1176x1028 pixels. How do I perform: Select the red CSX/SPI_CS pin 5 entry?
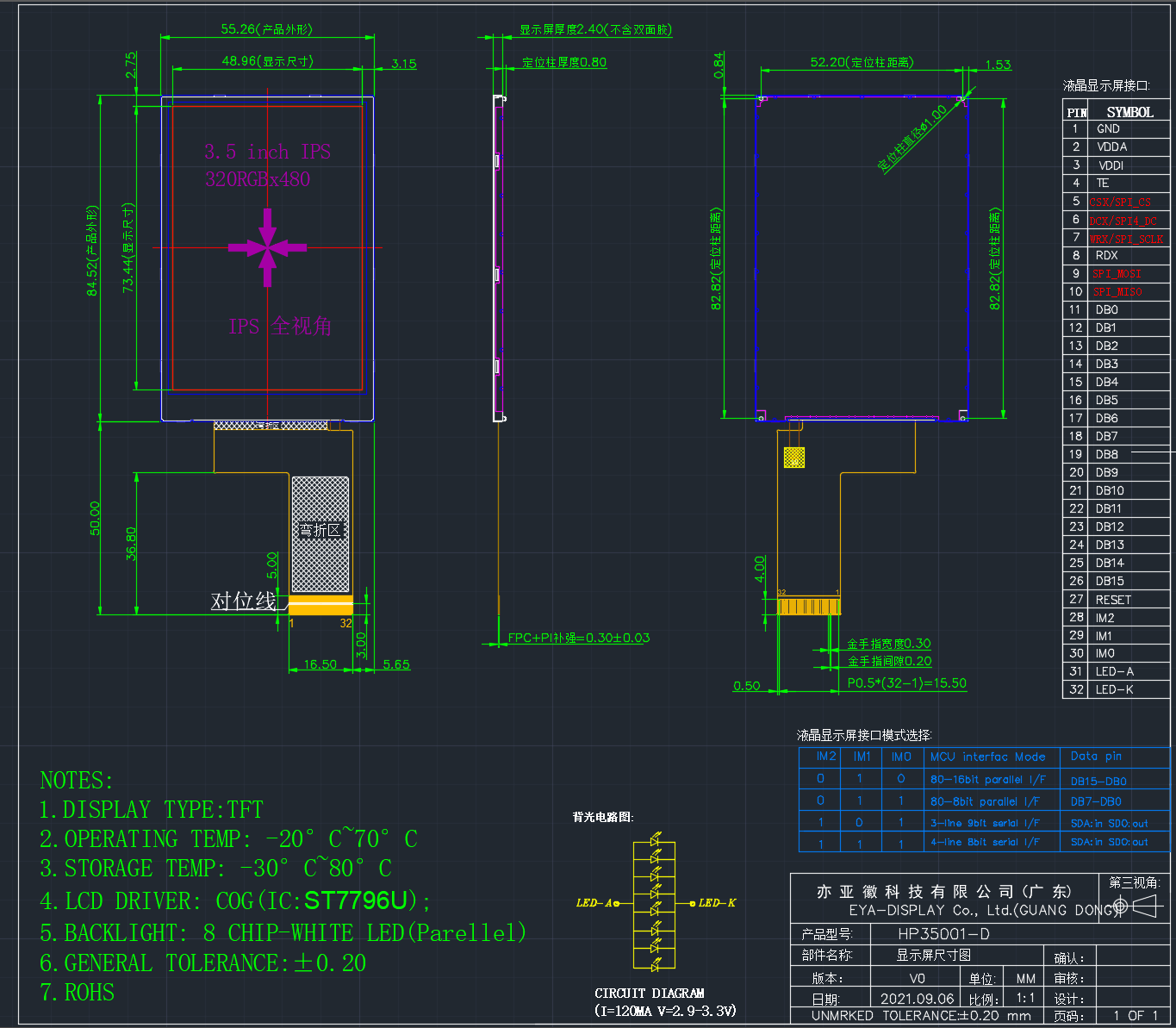[x=1120, y=202]
